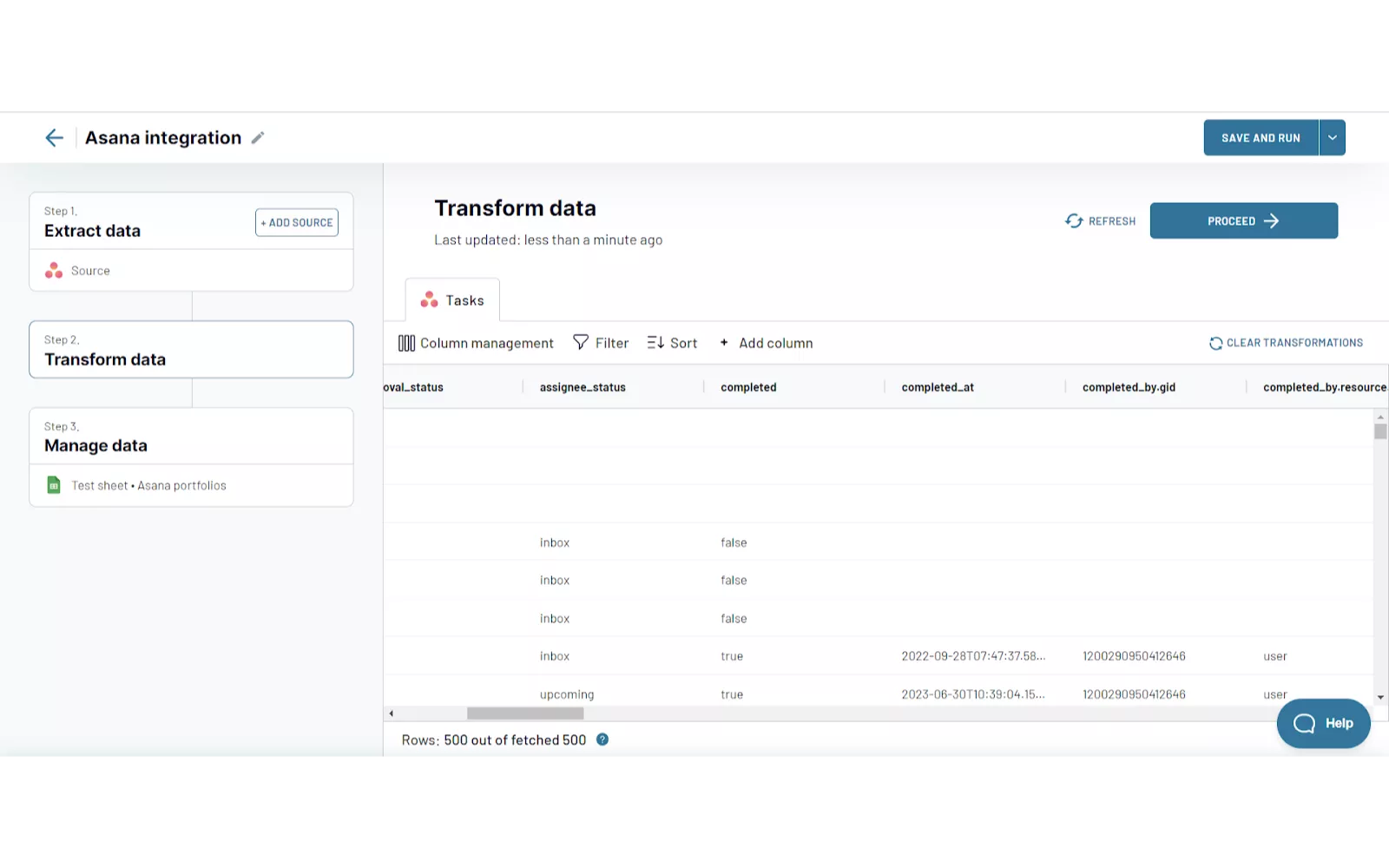
Task: Select the completed column header
Action: (x=748, y=387)
